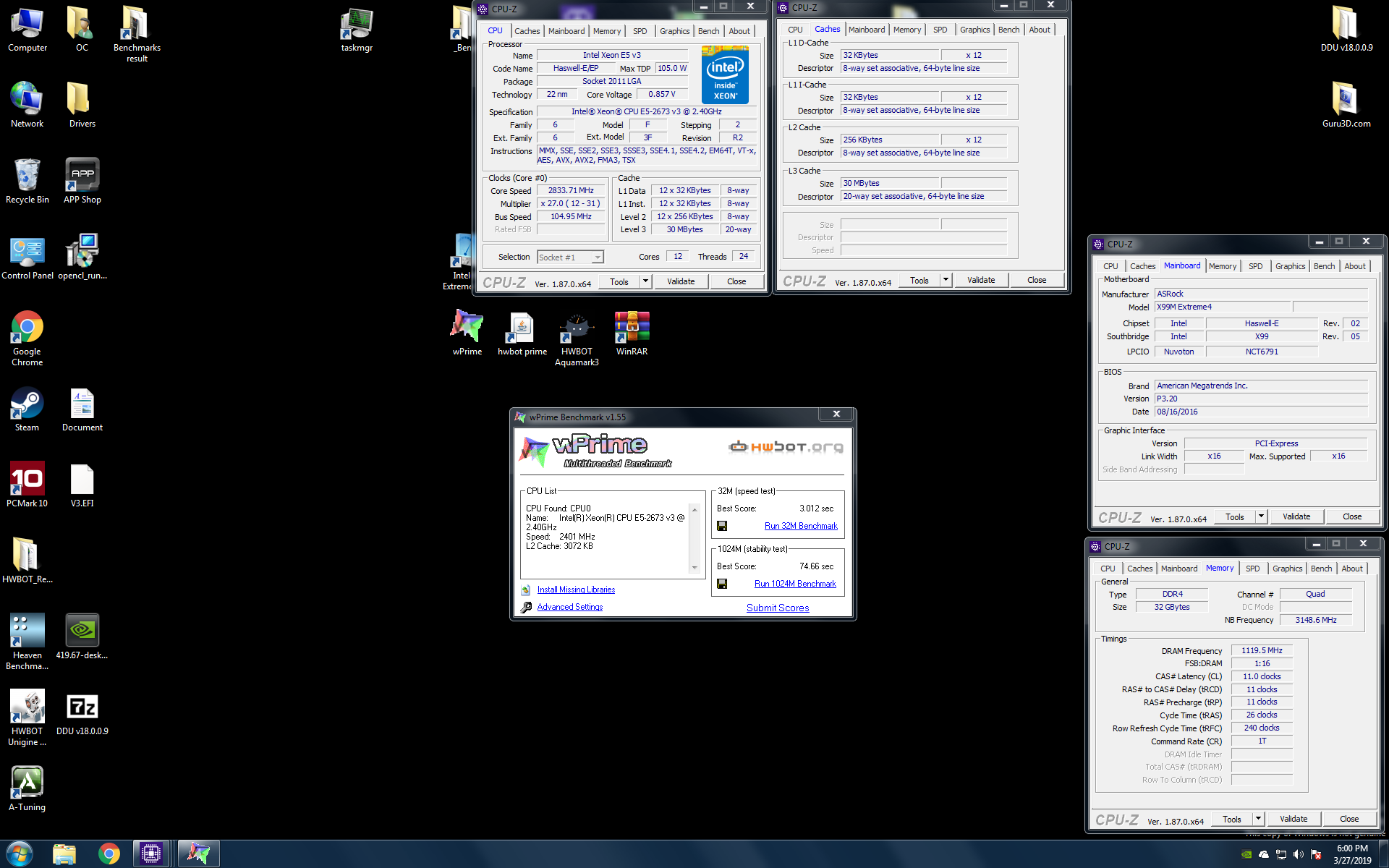
Task: Launch wPrime desktop shortcut
Action: [467, 333]
